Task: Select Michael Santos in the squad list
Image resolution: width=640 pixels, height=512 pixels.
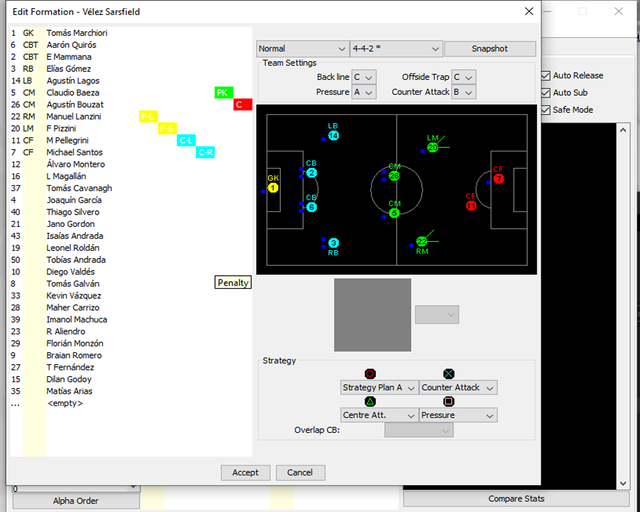Action: tap(74, 152)
